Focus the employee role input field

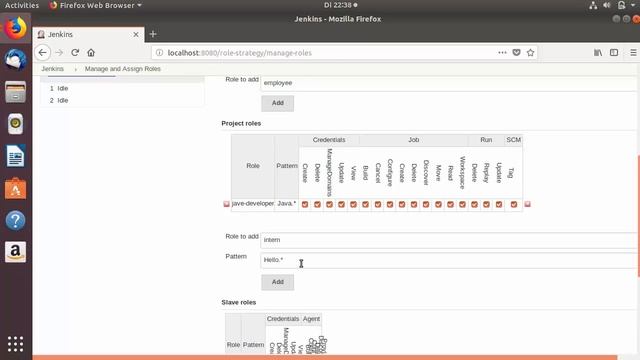[449, 83]
